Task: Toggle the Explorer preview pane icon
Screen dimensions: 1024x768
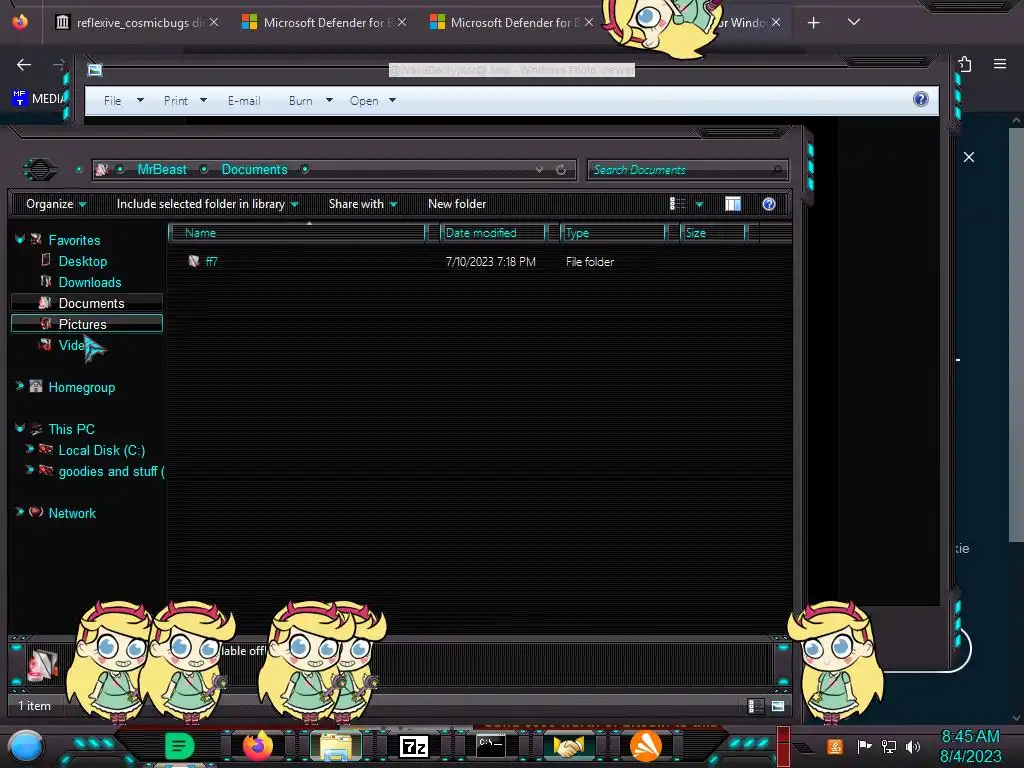Action: (x=733, y=204)
